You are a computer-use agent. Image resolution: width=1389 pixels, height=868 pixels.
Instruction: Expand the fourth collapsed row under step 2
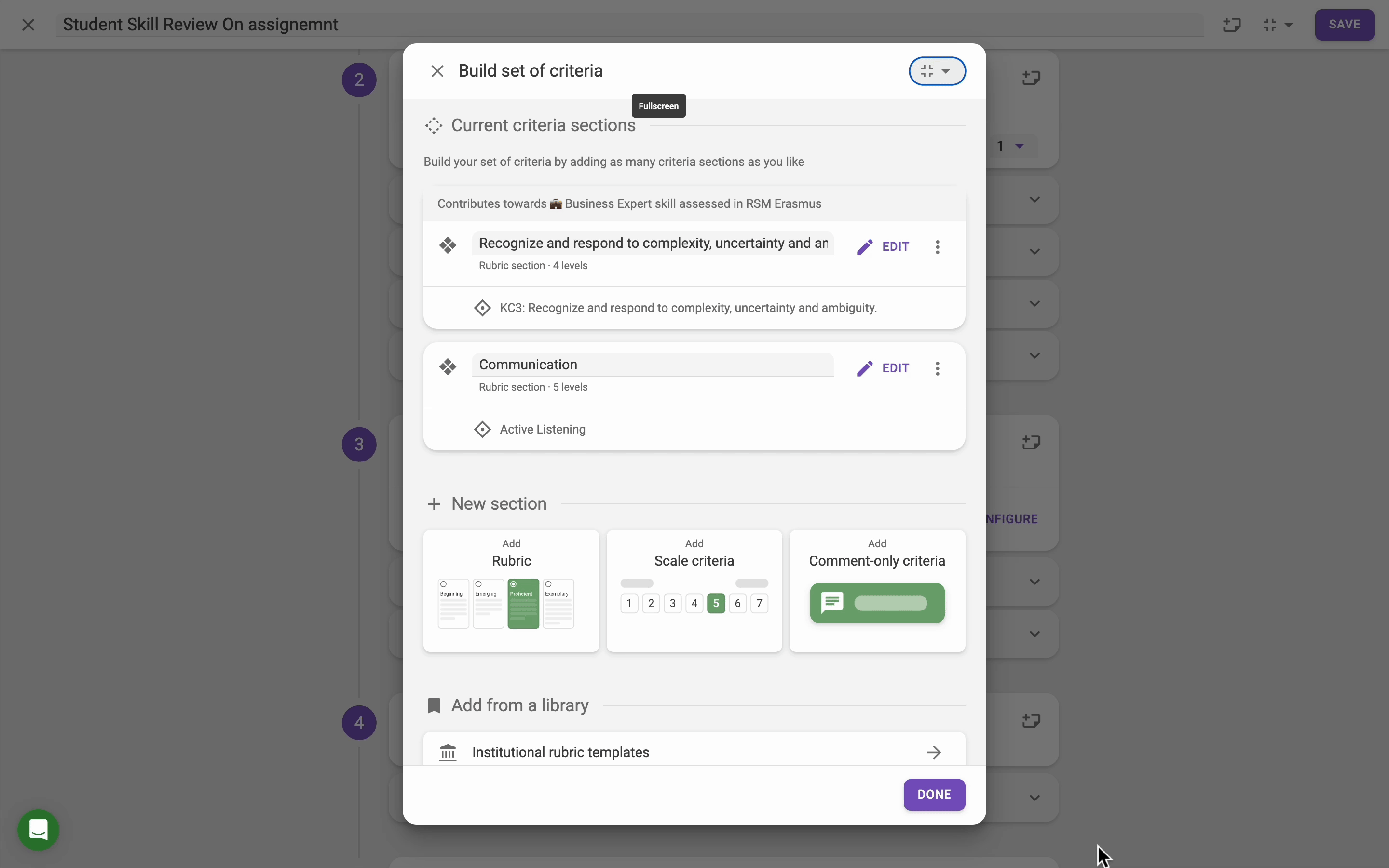point(1035,356)
